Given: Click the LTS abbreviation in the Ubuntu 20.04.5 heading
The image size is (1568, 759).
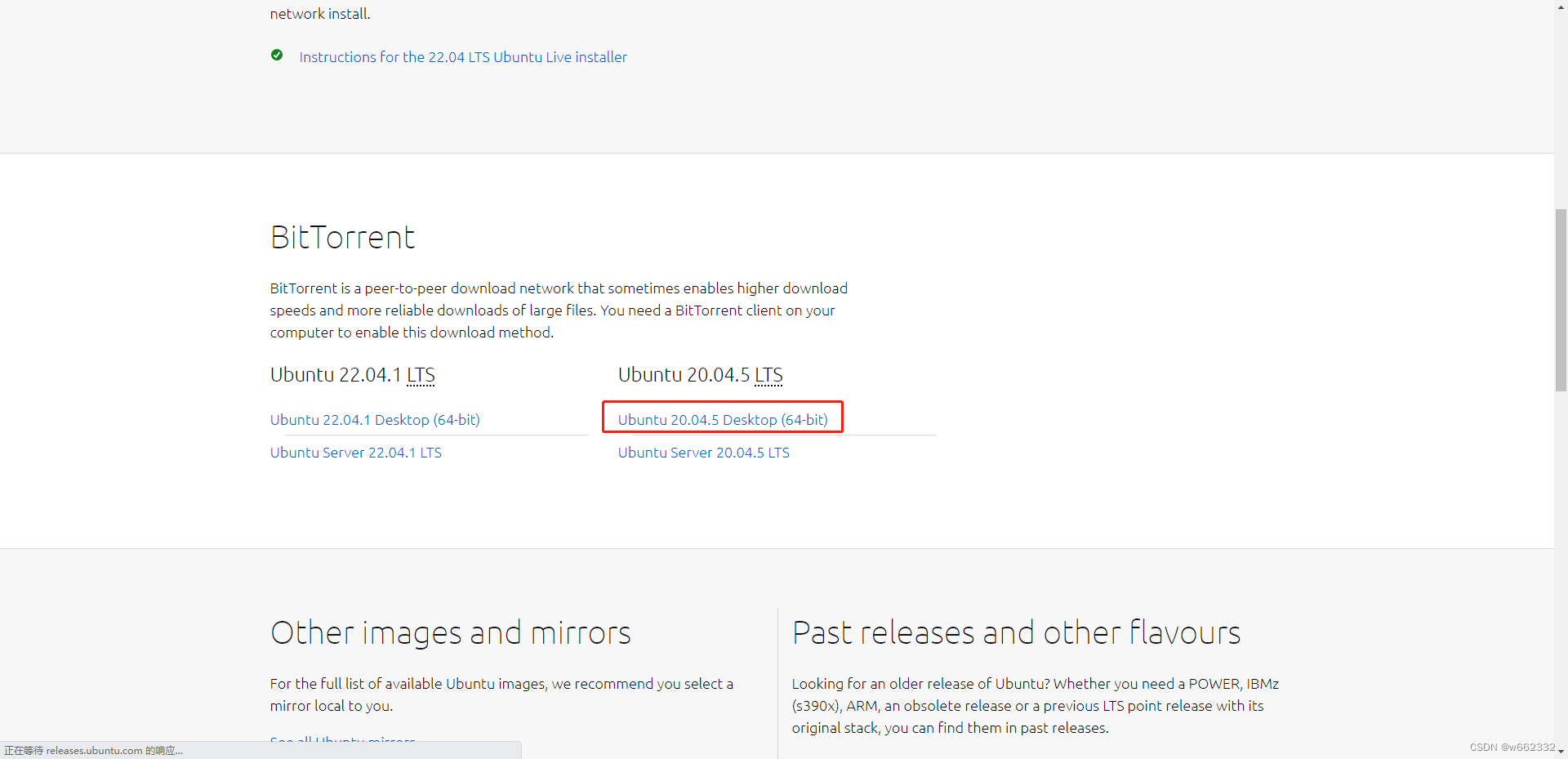Looking at the screenshot, I should tap(768, 375).
